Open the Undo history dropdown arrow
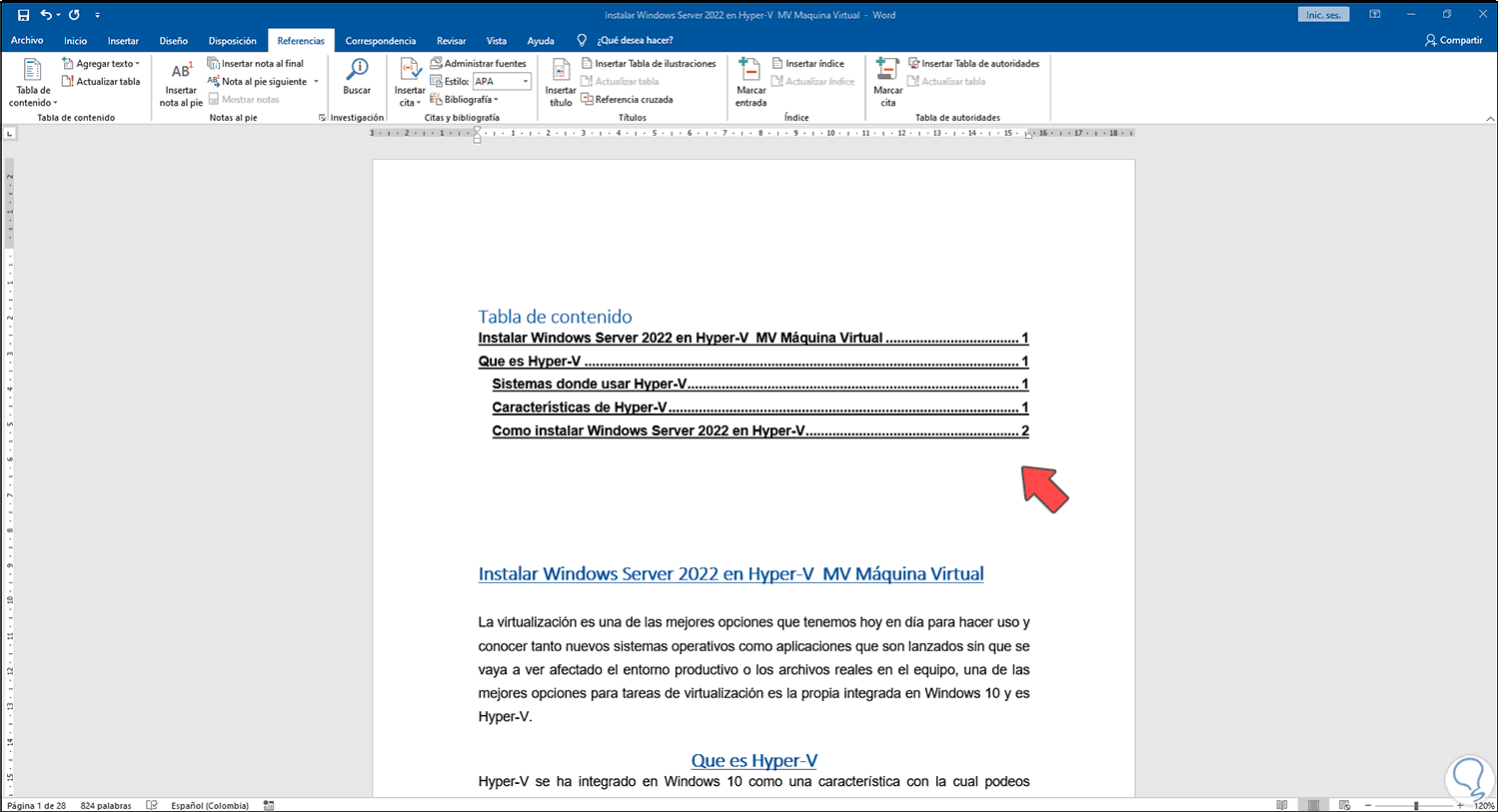 59,15
